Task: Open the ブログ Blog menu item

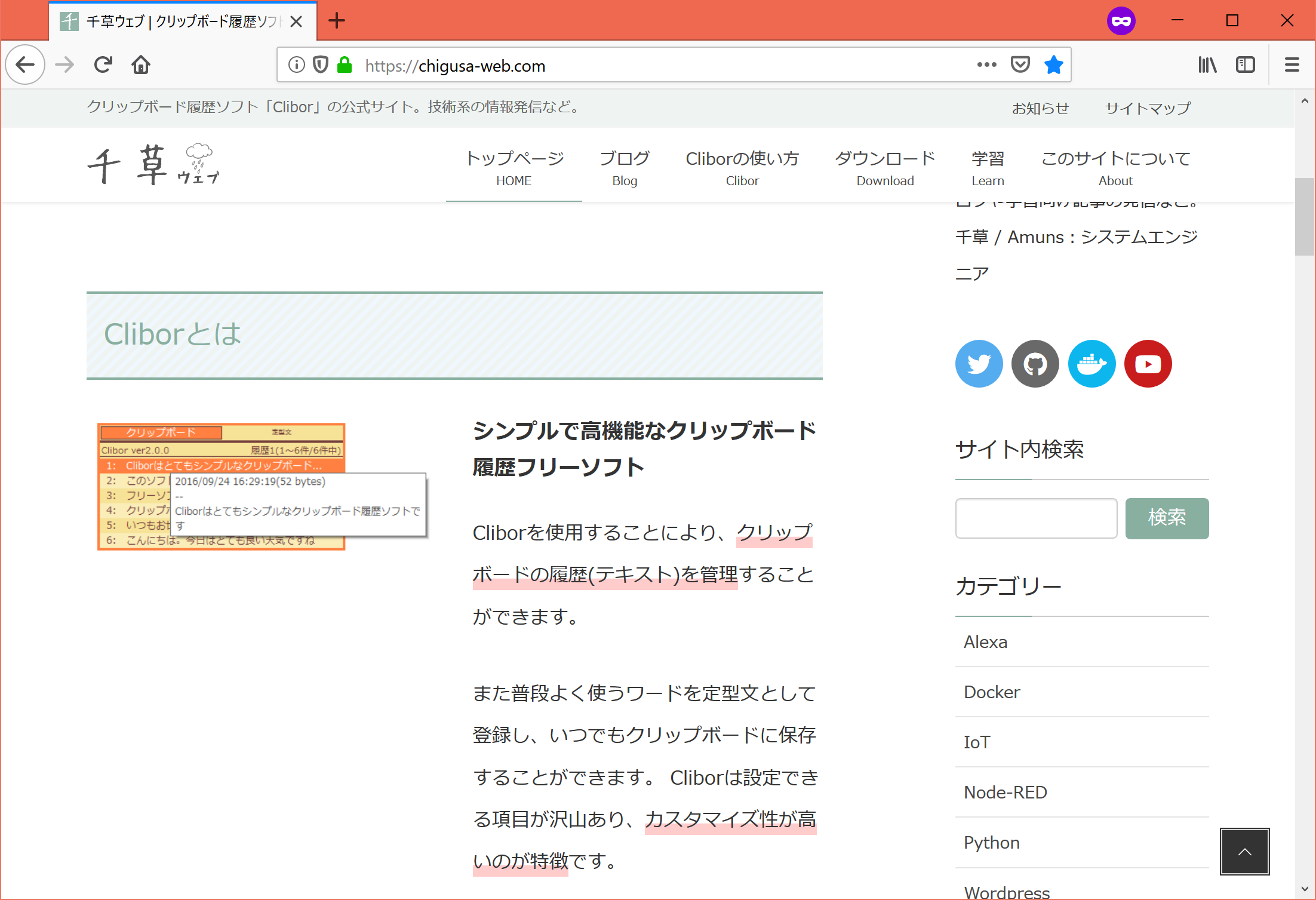Action: 625,168
